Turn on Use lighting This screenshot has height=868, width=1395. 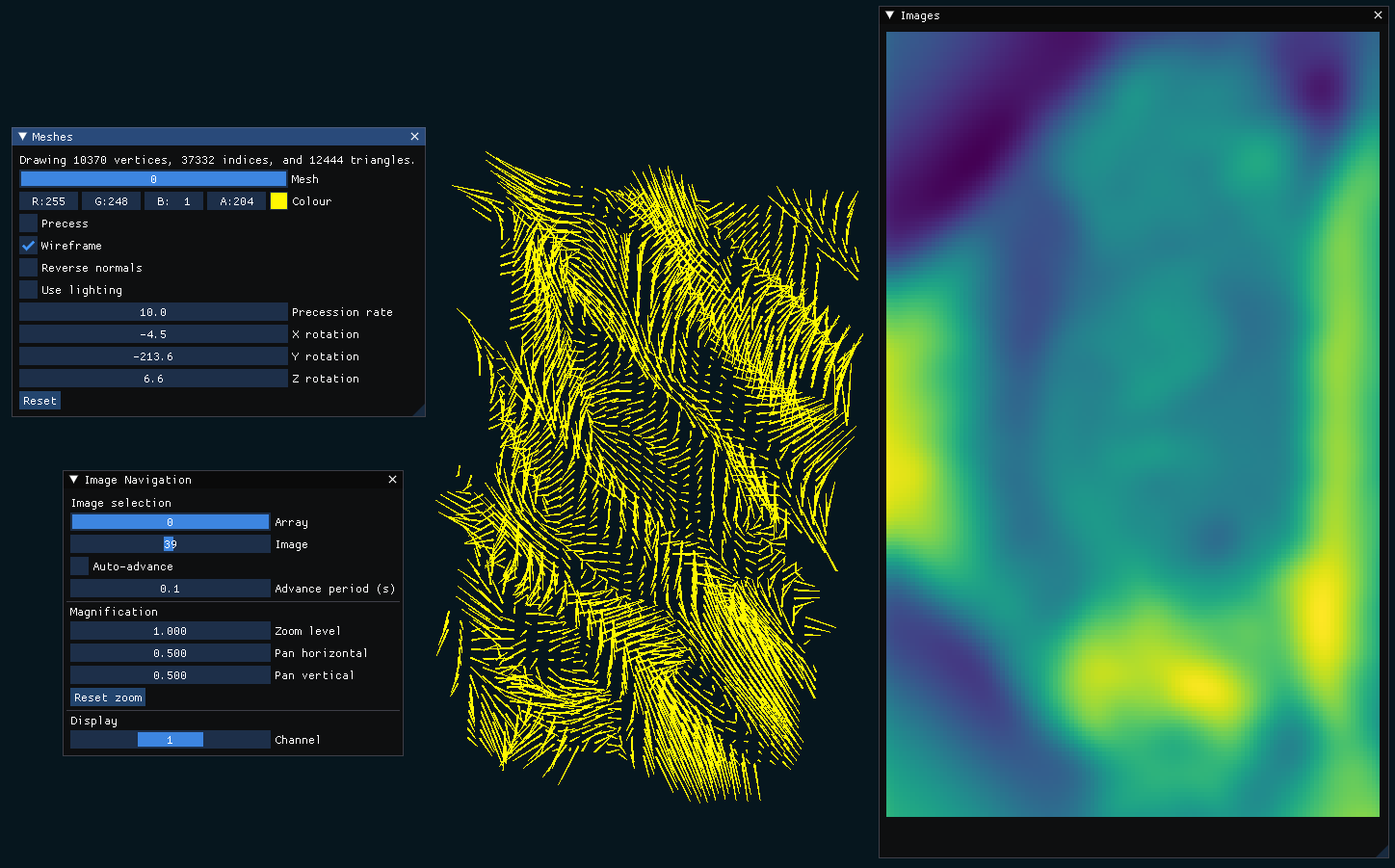(x=28, y=289)
